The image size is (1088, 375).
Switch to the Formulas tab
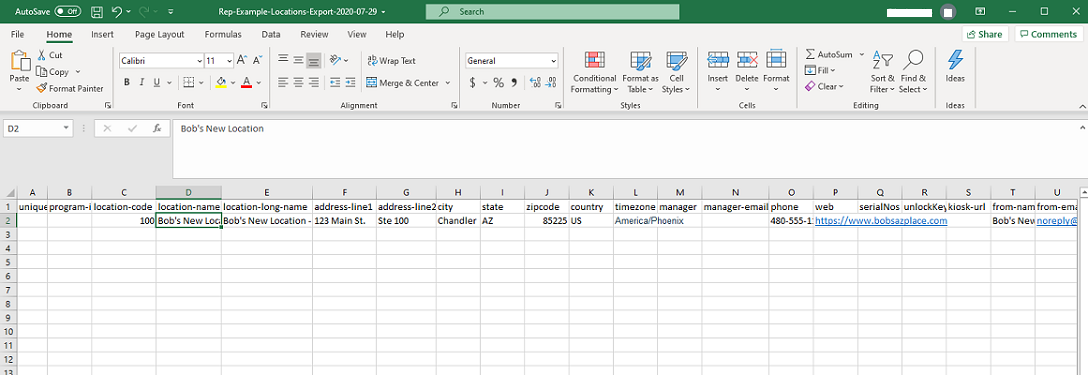click(223, 34)
